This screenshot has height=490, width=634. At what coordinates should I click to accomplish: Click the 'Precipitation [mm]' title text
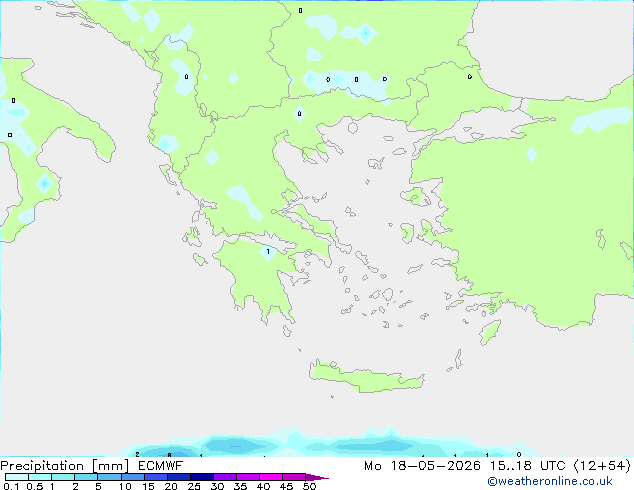(64, 466)
